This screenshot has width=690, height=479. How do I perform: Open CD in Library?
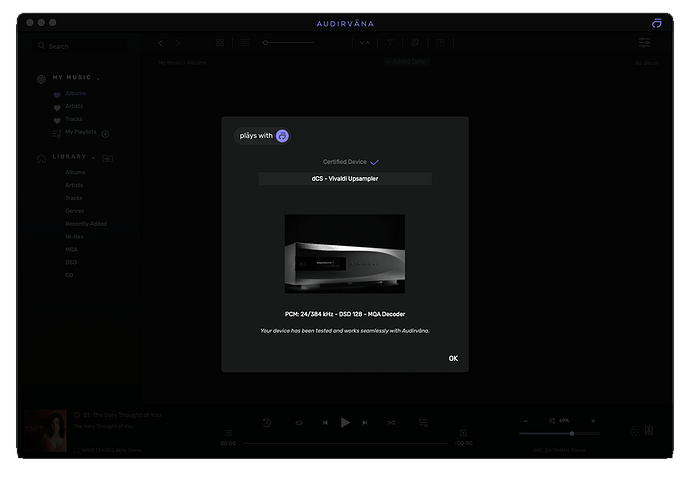tap(69, 275)
